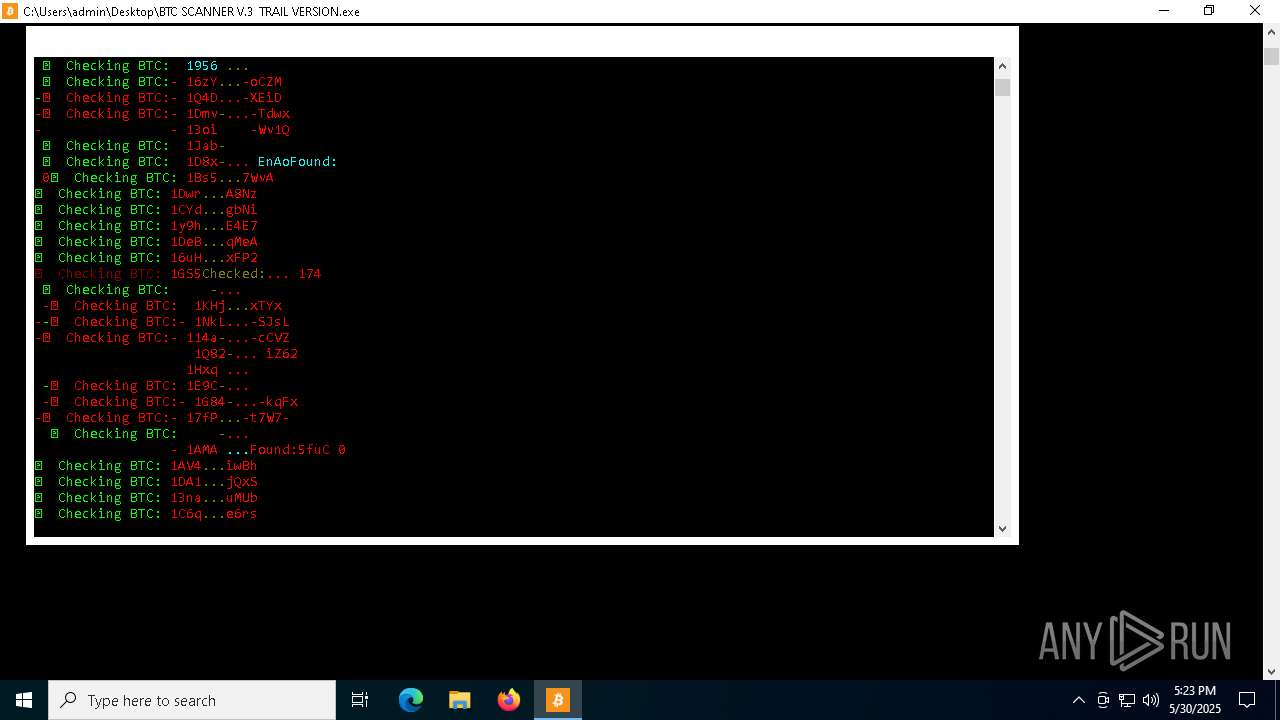1280x720 pixels.
Task: Click the Checked:... 174 text
Action: [x=262, y=274]
